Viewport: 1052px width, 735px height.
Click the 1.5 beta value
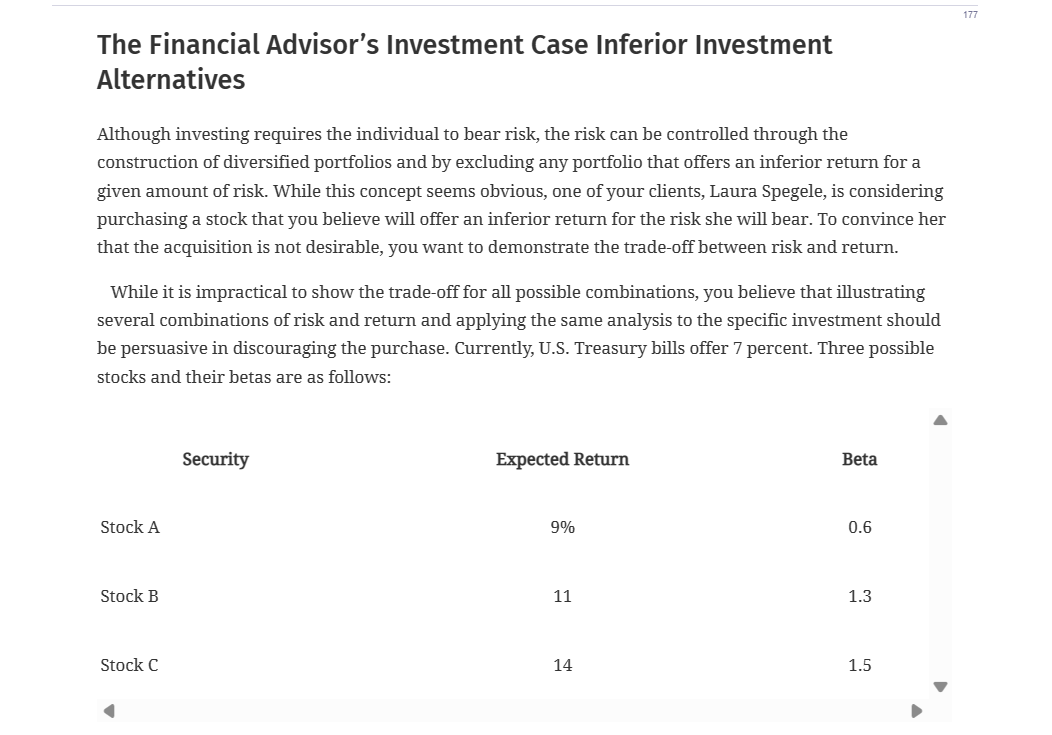tap(859, 665)
